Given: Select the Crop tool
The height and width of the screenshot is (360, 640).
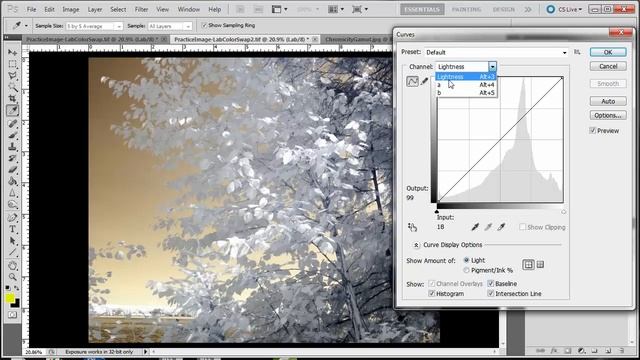Looking at the screenshot, I should pos(12,98).
